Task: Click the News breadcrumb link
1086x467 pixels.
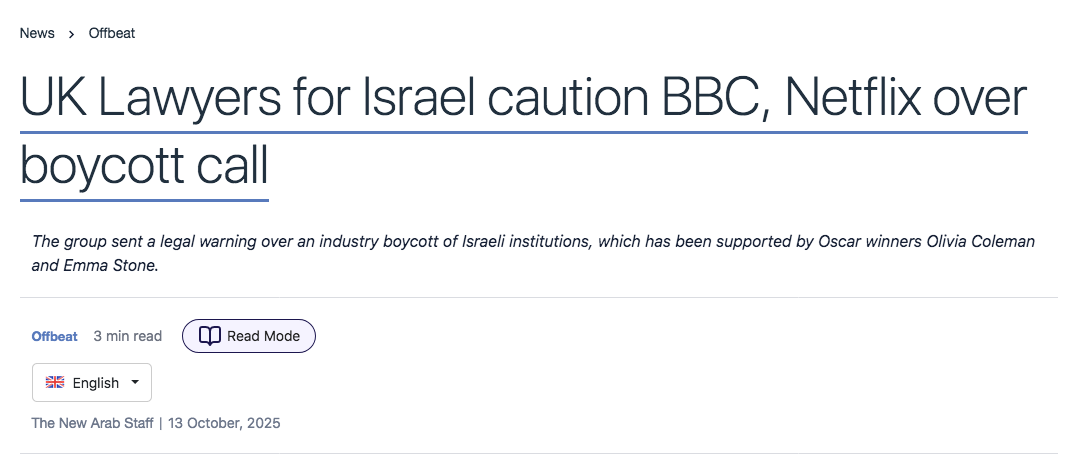Action: (37, 33)
